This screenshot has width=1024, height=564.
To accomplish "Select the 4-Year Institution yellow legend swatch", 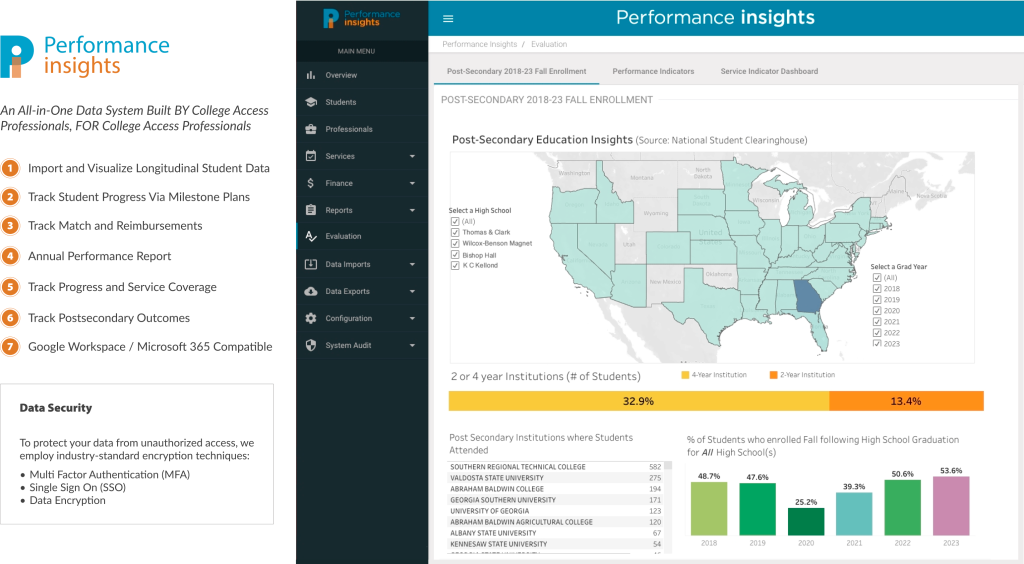I will (685, 375).
